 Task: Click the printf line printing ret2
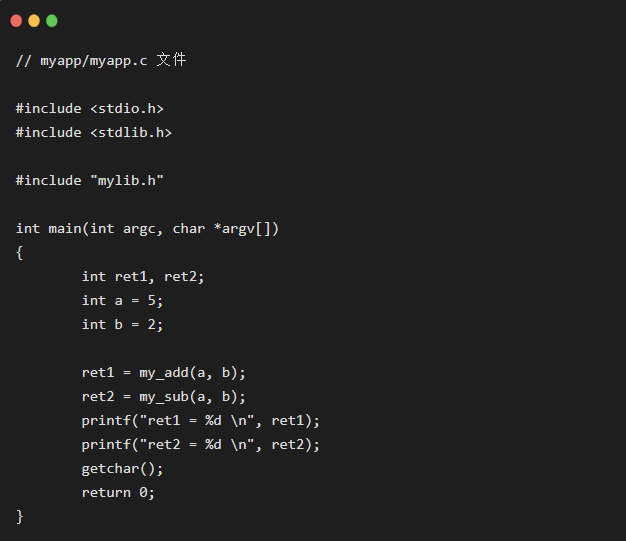point(201,445)
